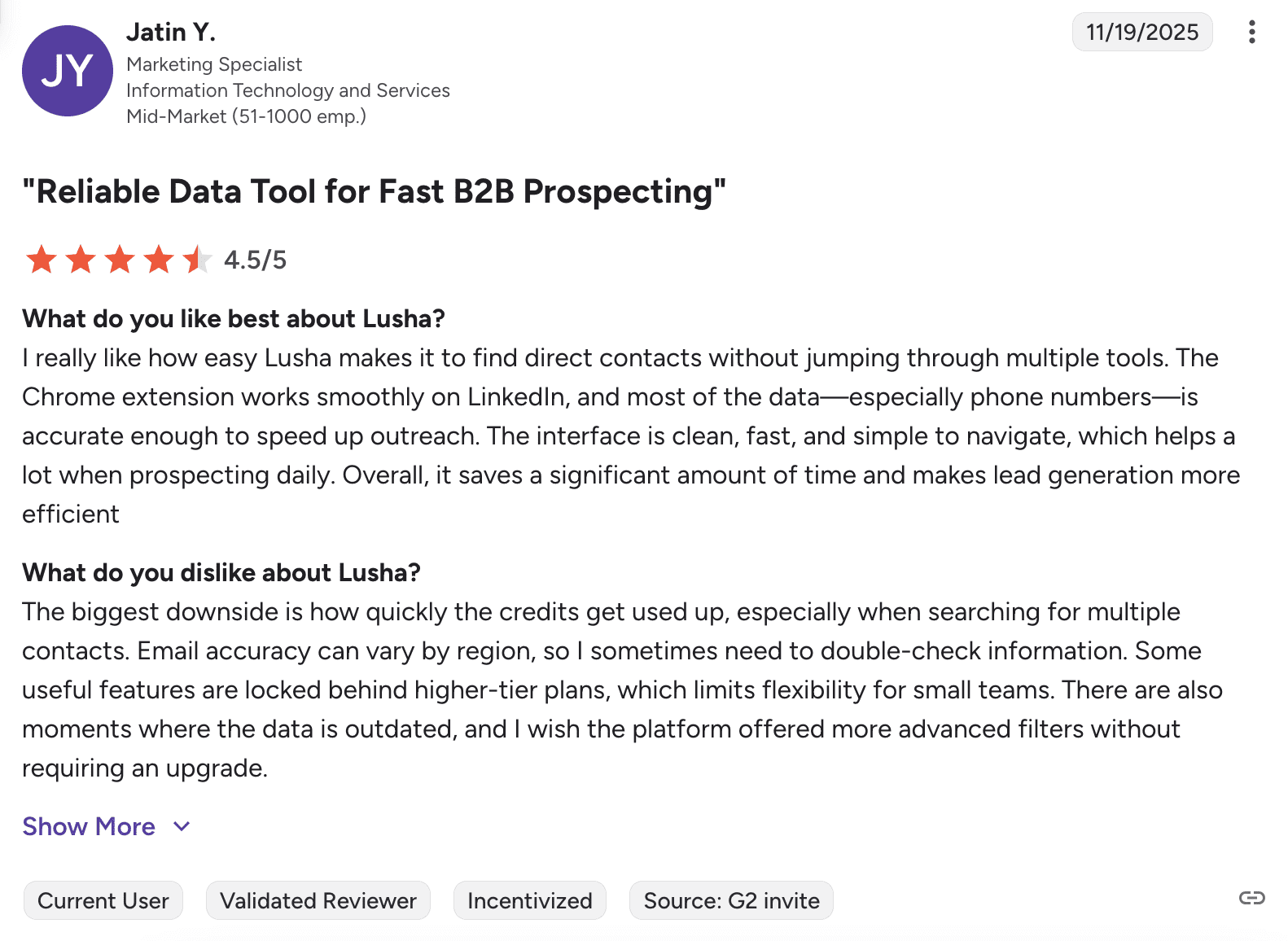The height and width of the screenshot is (941, 1288).
Task: Click the 11/19/2025 date badge
Action: pos(1141,33)
